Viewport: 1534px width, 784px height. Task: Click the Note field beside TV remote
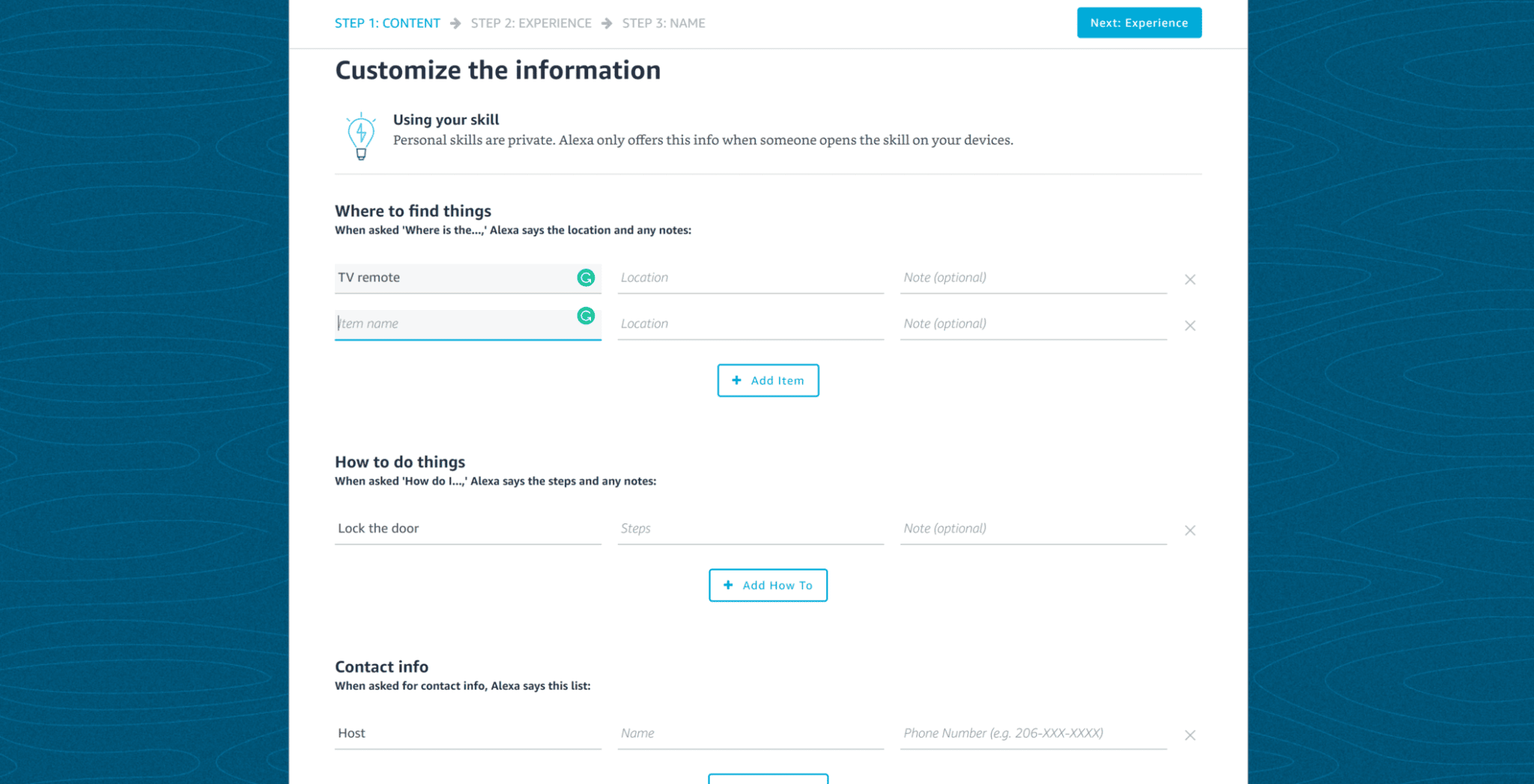(1032, 278)
